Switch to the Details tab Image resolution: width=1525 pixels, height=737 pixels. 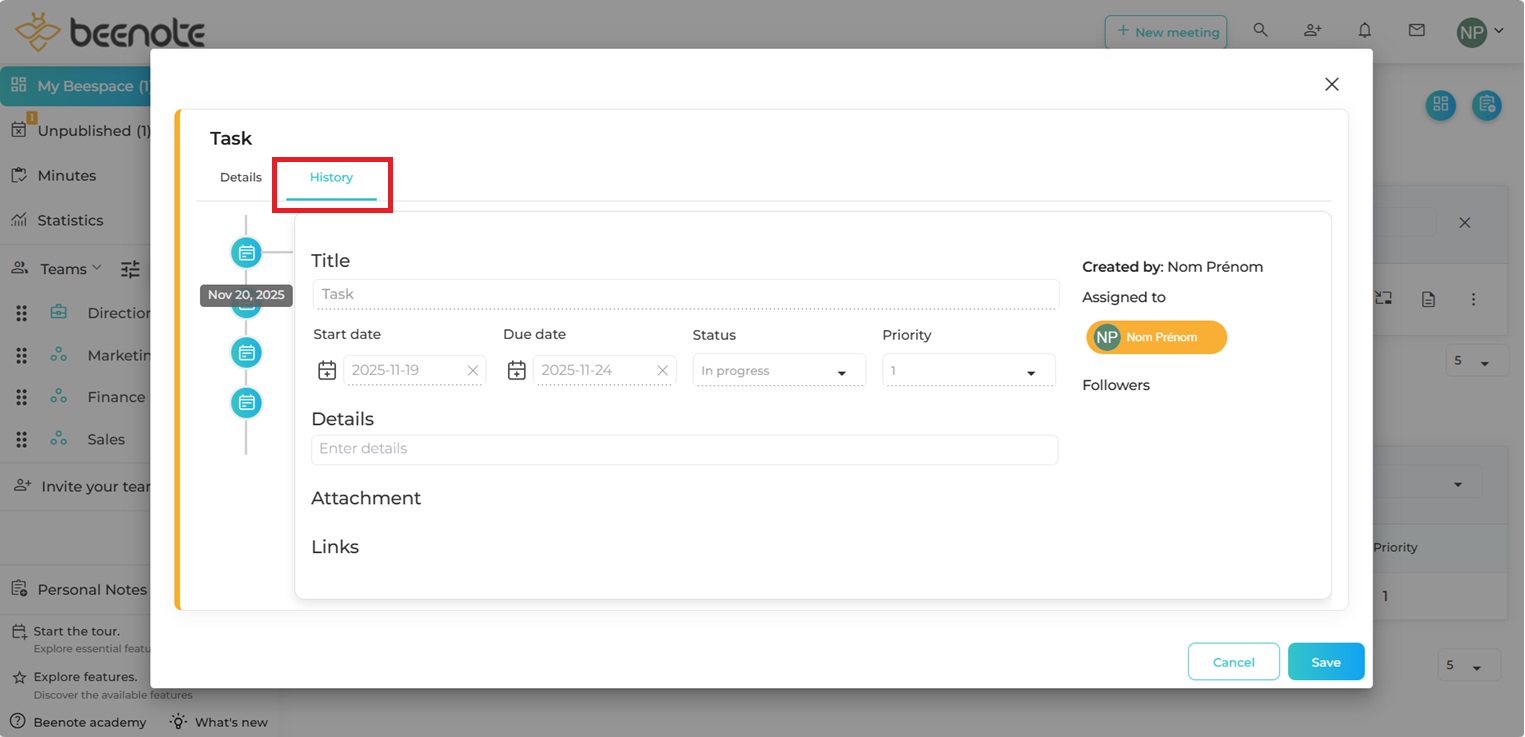click(241, 178)
